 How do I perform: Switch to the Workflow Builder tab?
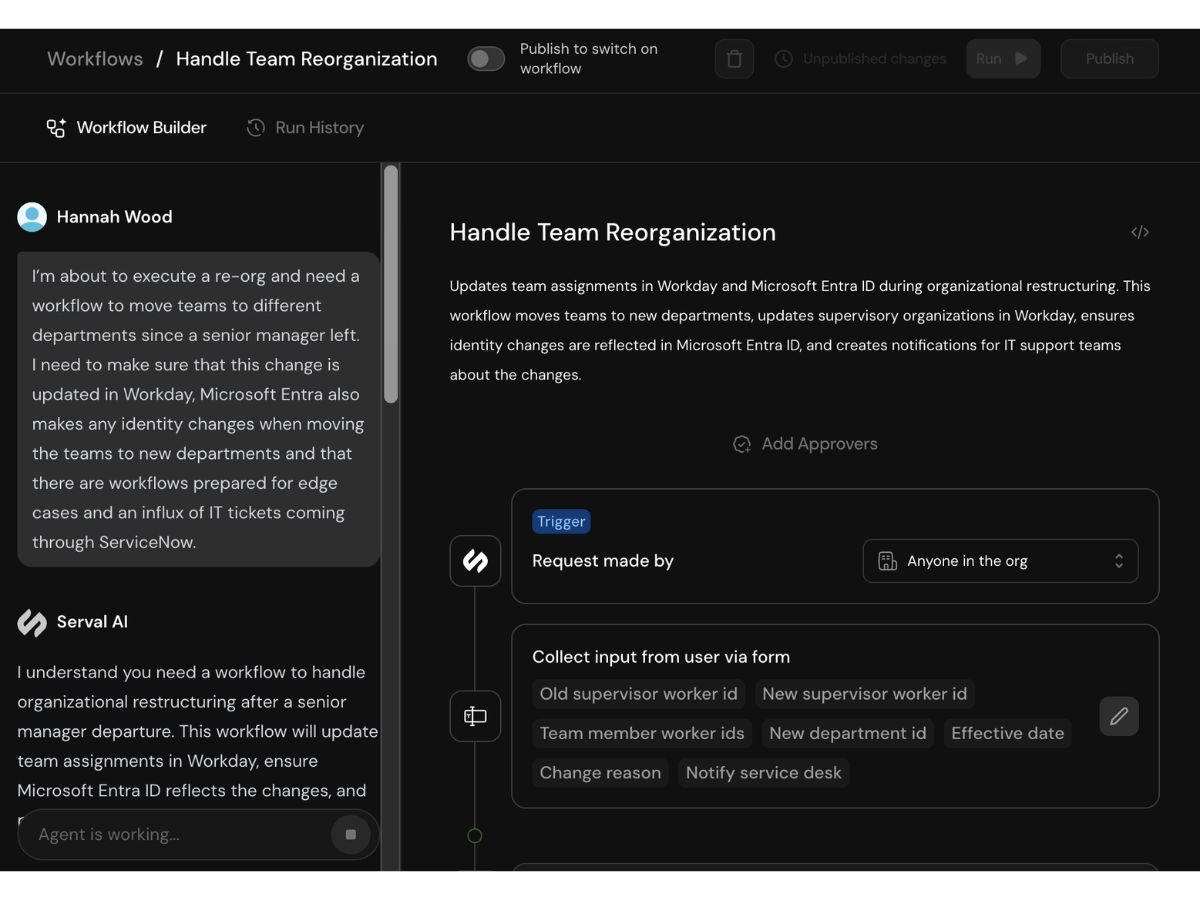point(126,128)
